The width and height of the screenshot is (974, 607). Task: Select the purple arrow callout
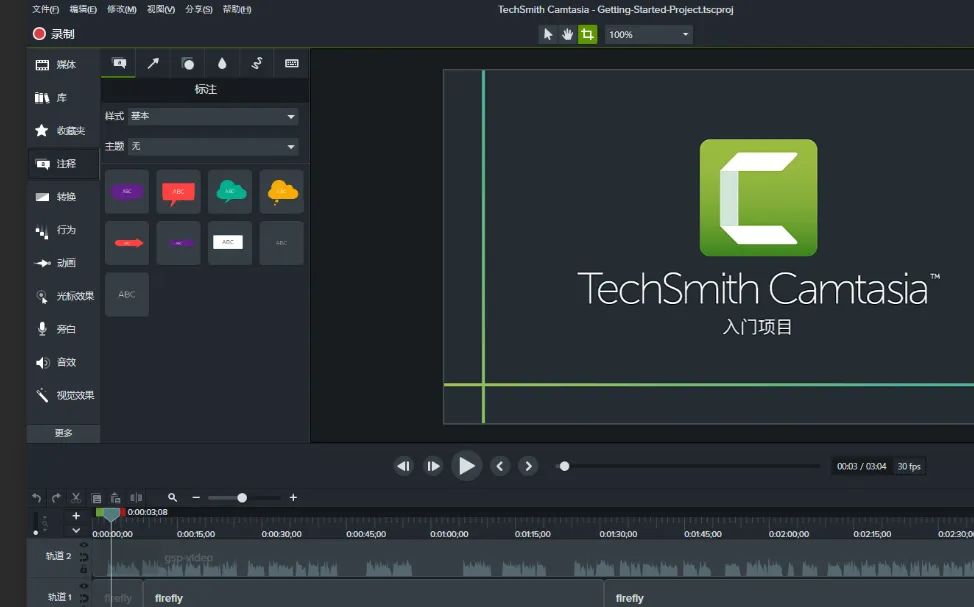(178, 243)
